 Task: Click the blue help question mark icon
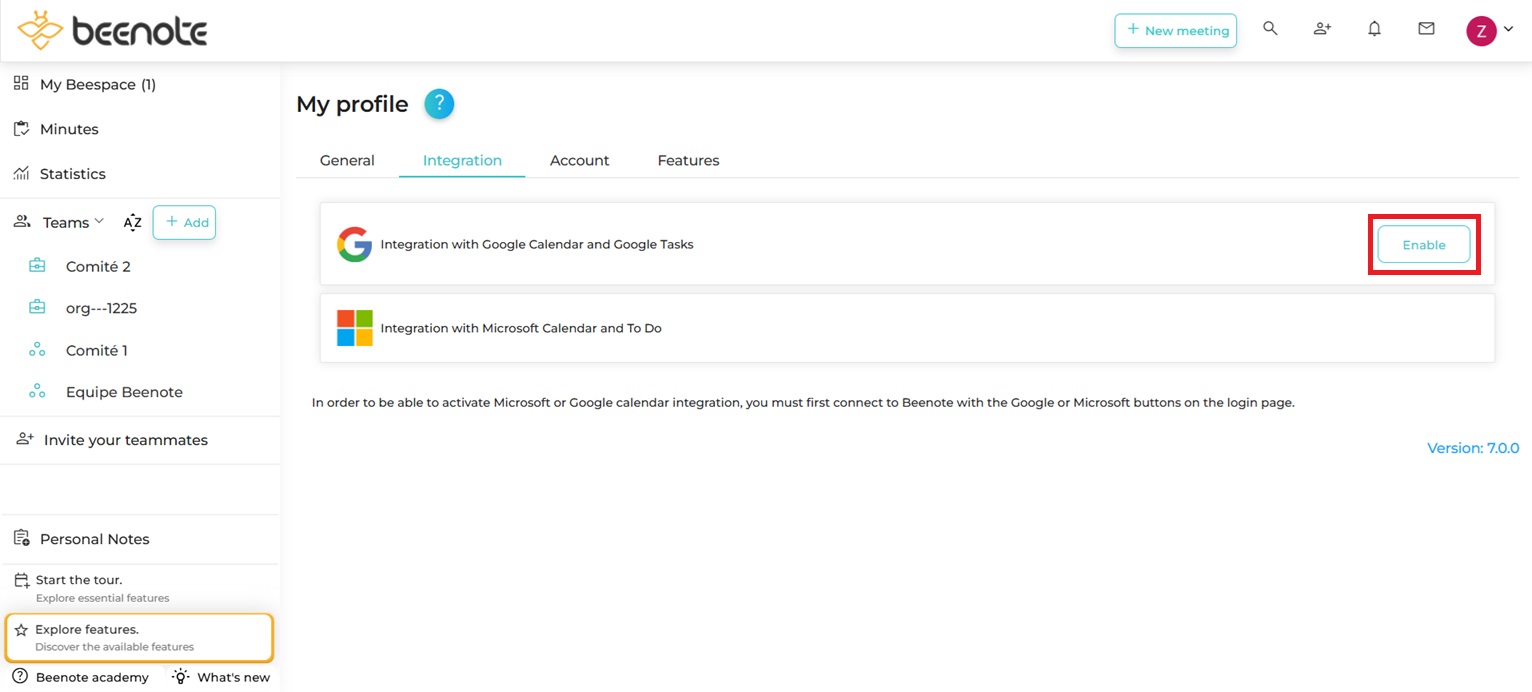(x=439, y=104)
